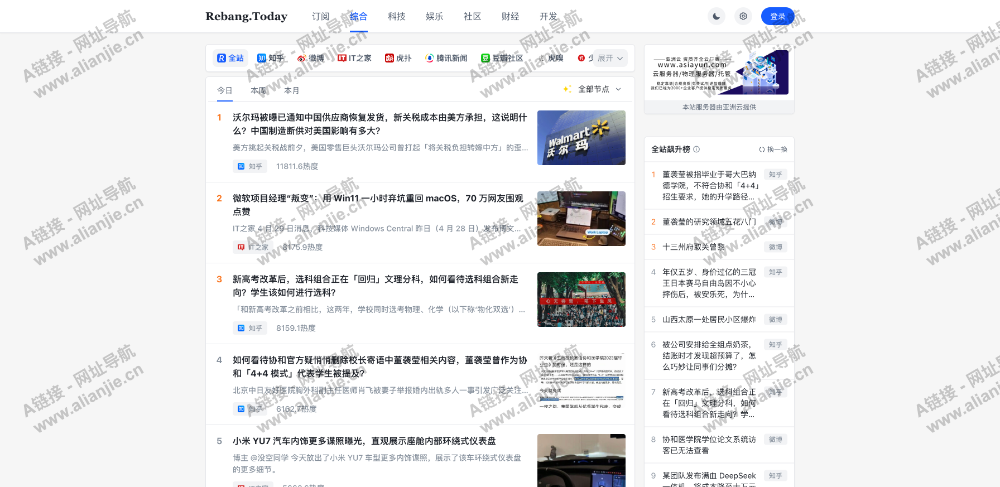1000x487 pixels.
Task: Click the info icon beside 全站飙升榜
Action: pos(696,149)
